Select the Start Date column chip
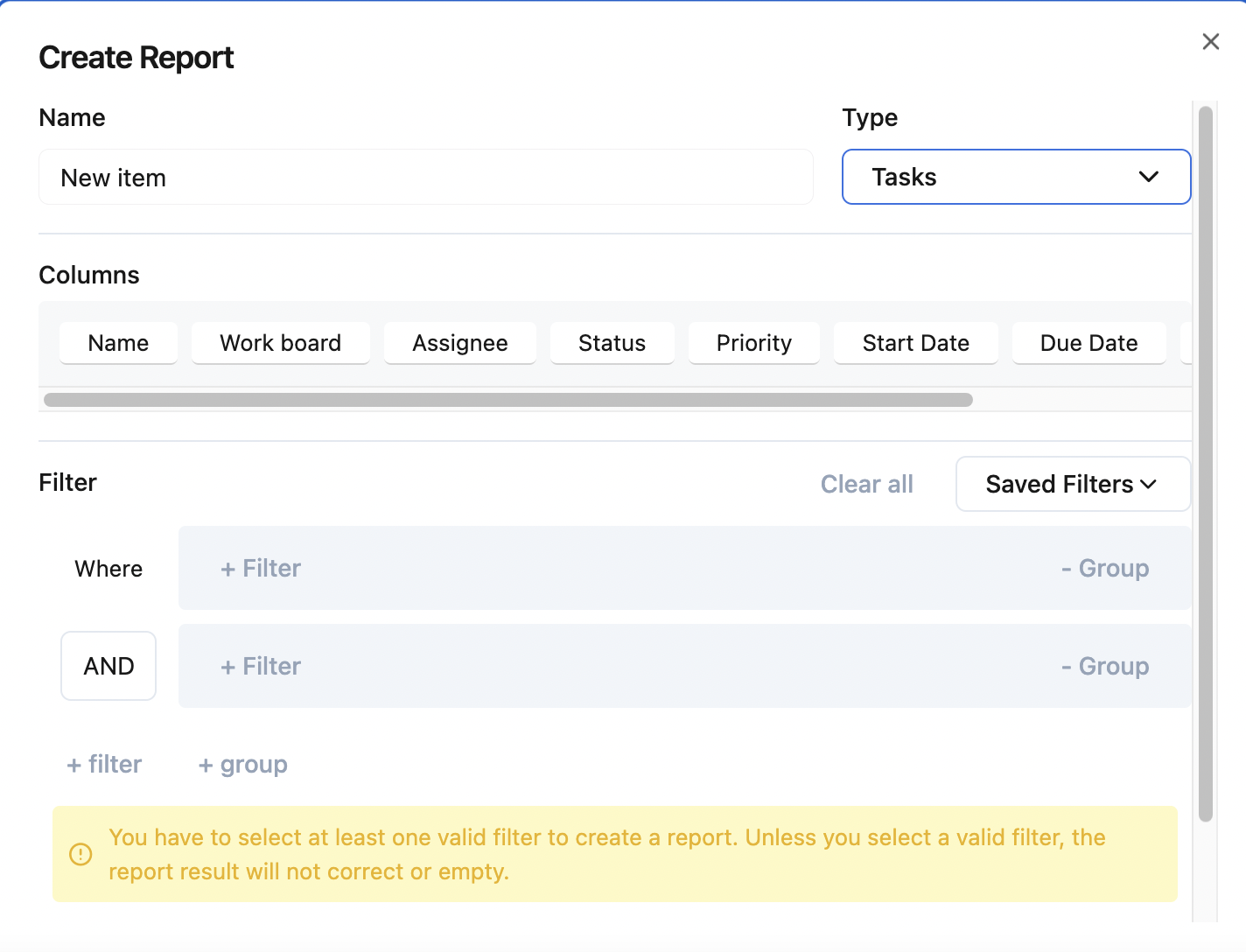This screenshot has width=1246, height=952. pyautogui.click(x=915, y=343)
